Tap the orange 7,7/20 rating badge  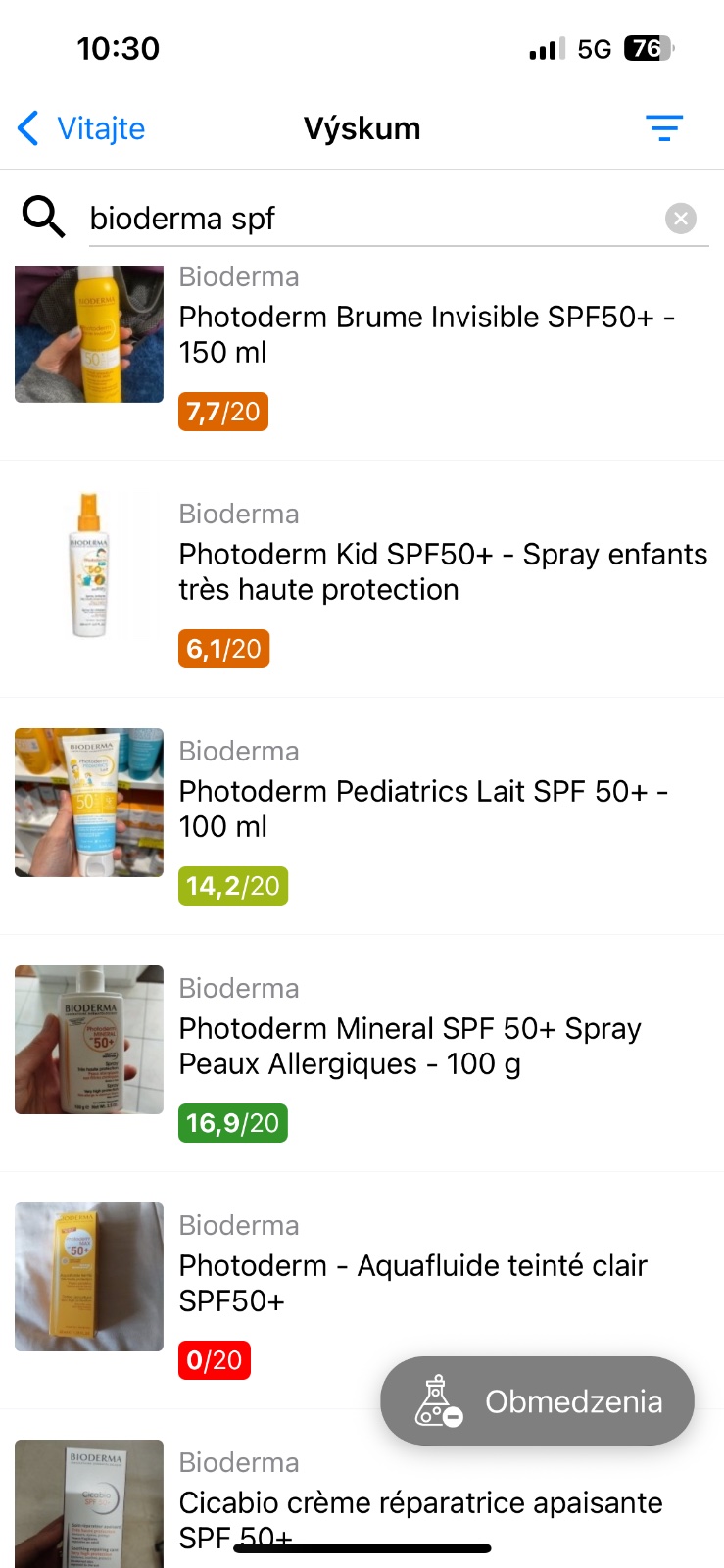tap(223, 412)
